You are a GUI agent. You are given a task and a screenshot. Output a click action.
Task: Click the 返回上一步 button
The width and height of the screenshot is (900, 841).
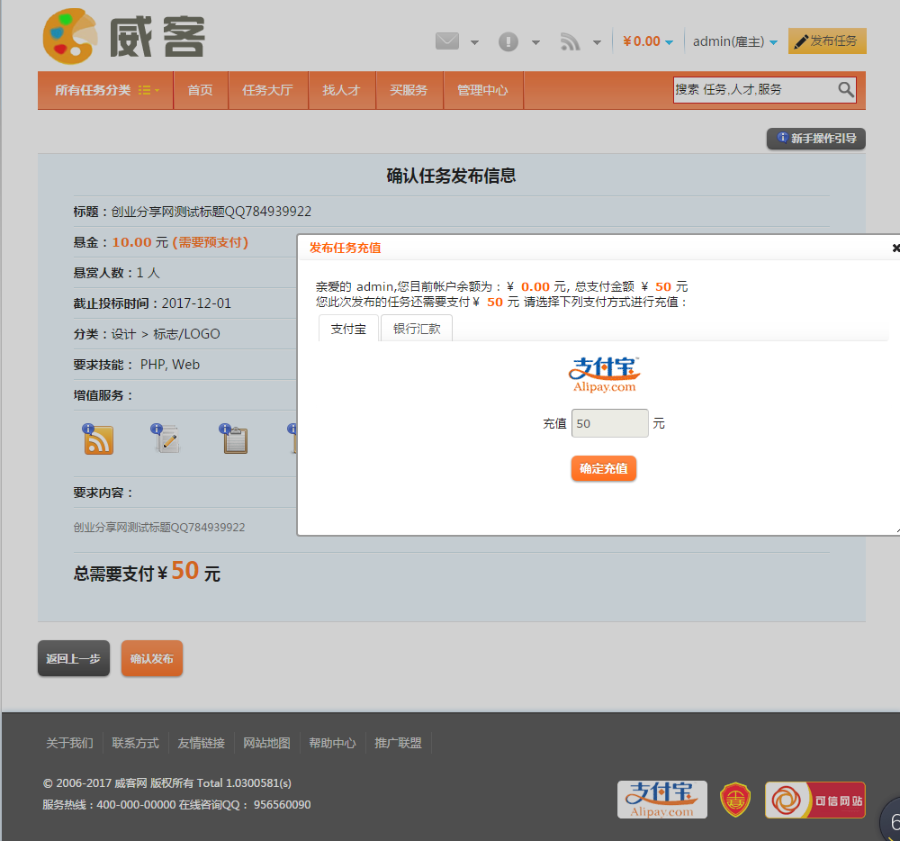click(73, 658)
